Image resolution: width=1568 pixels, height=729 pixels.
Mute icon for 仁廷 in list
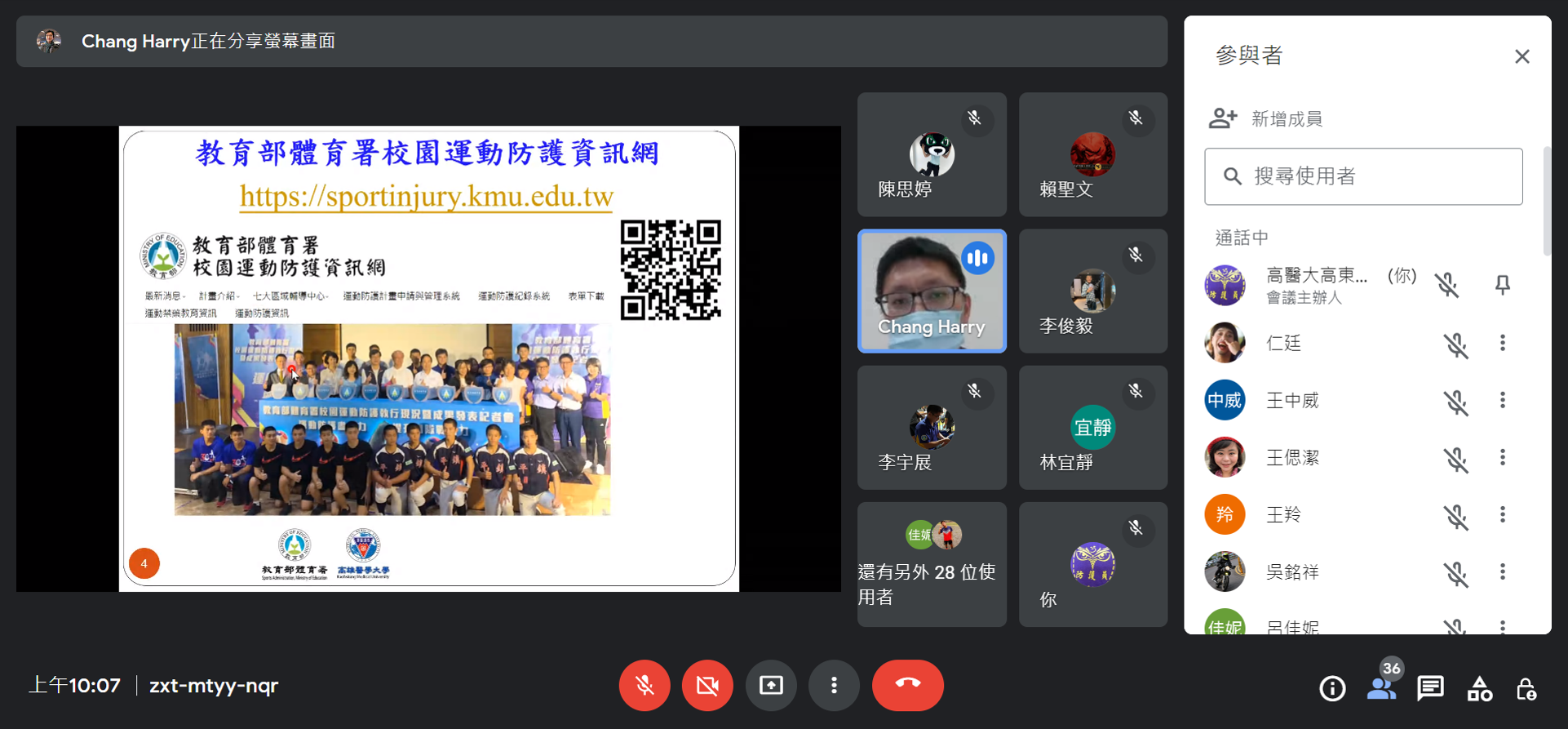point(1456,344)
